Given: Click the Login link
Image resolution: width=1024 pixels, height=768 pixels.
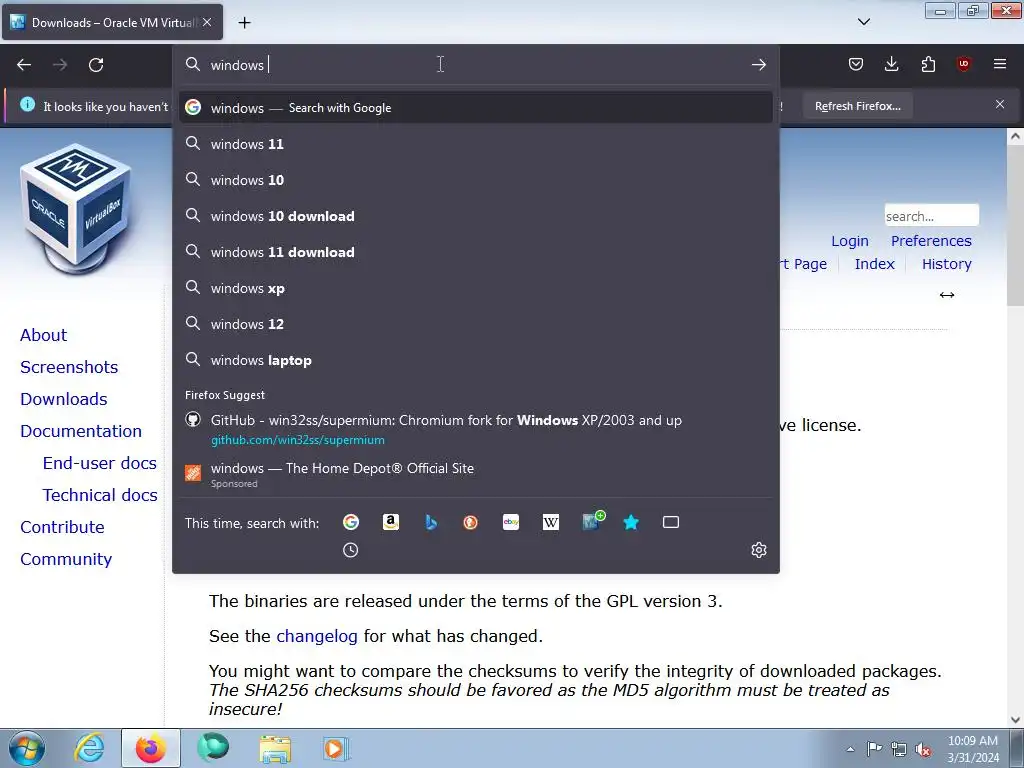Looking at the screenshot, I should click(x=850, y=241).
